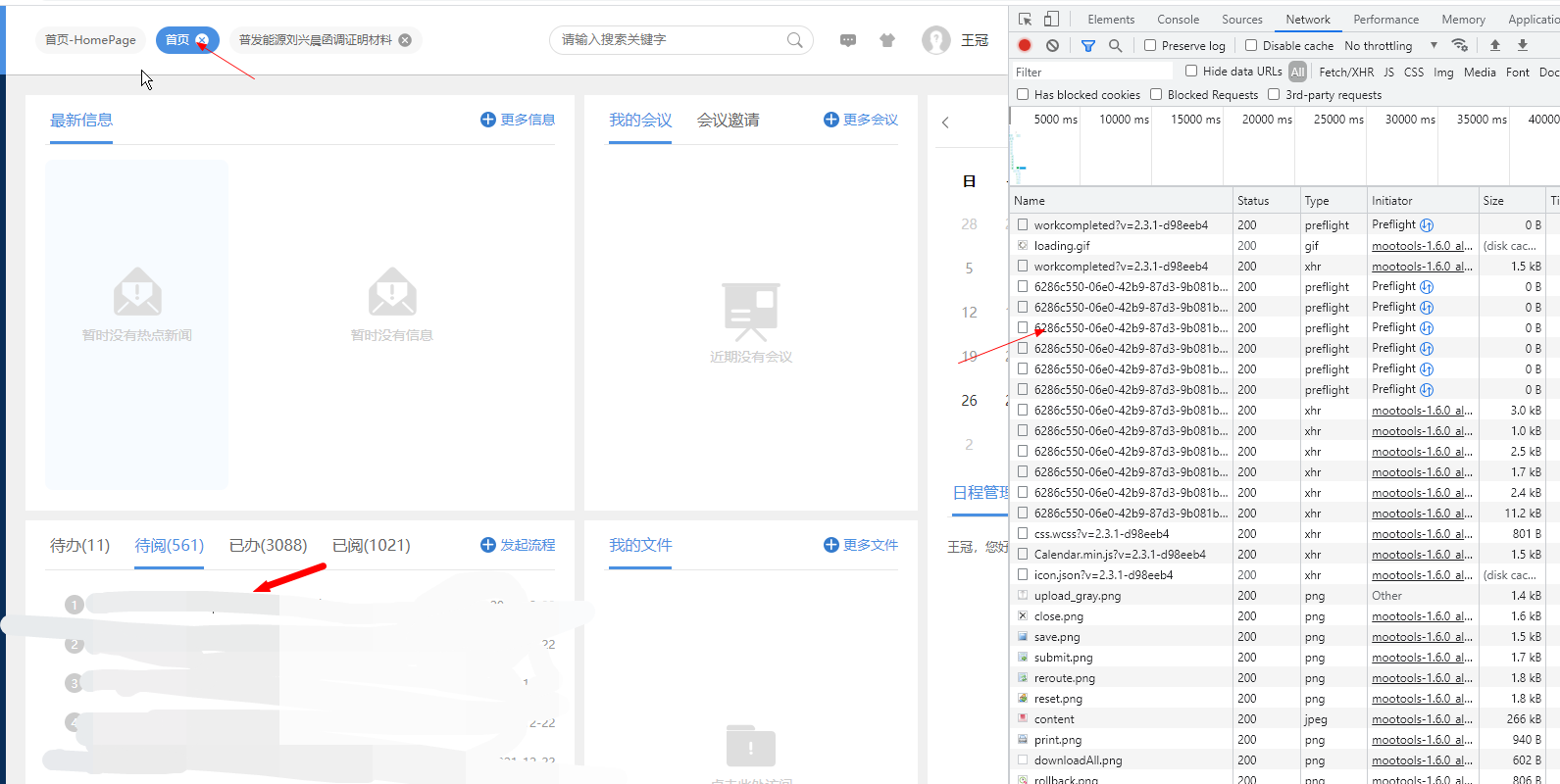
Task: Click the 发起流程 link
Action: 518,545
